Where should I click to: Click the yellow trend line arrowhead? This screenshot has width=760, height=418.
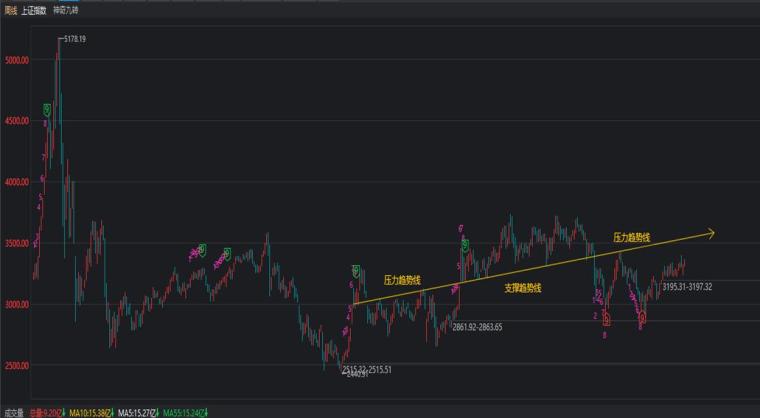click(x=711, y=234)
